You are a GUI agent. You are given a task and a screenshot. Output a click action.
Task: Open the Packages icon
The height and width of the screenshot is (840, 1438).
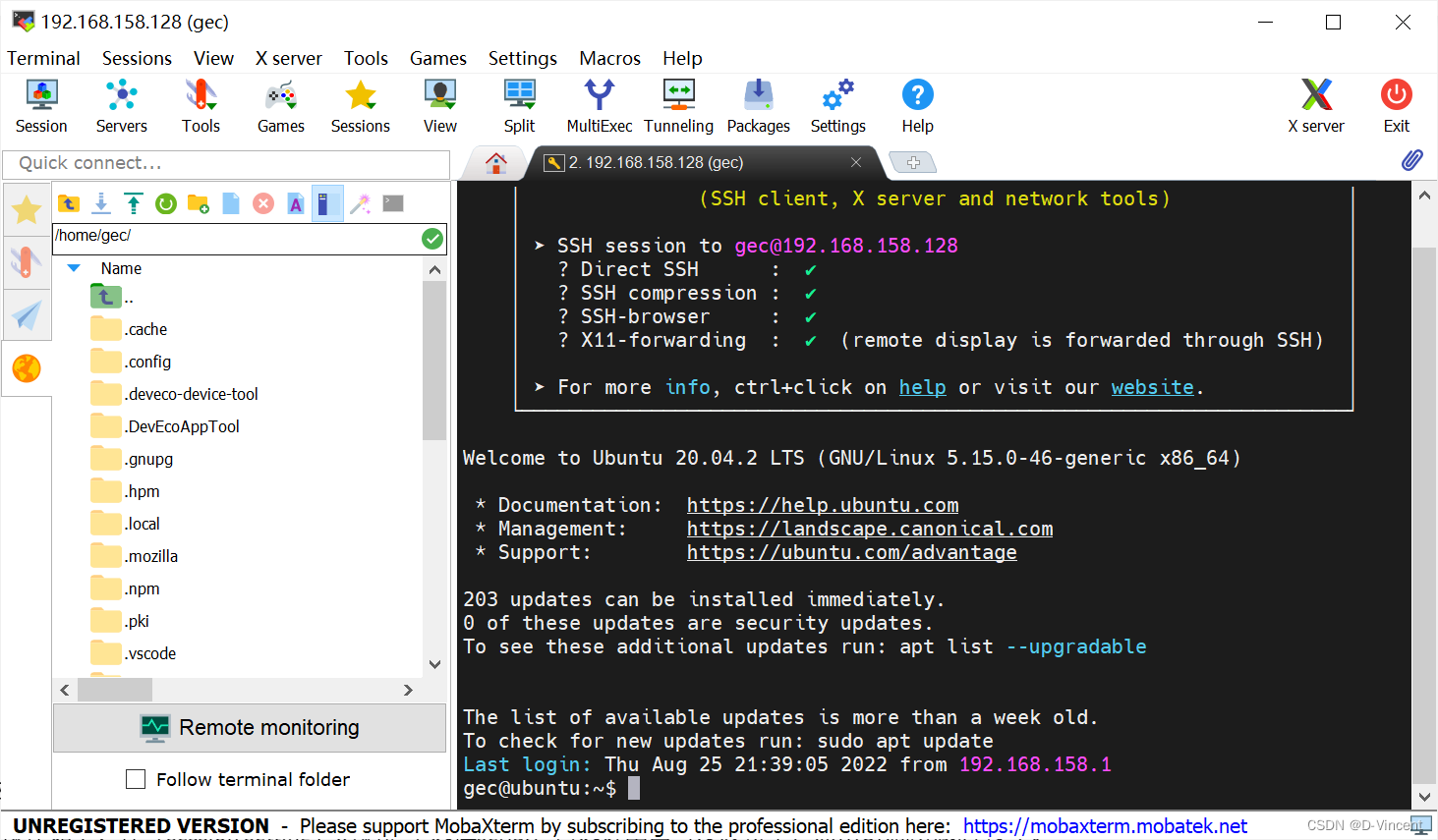tap(759, 106)
